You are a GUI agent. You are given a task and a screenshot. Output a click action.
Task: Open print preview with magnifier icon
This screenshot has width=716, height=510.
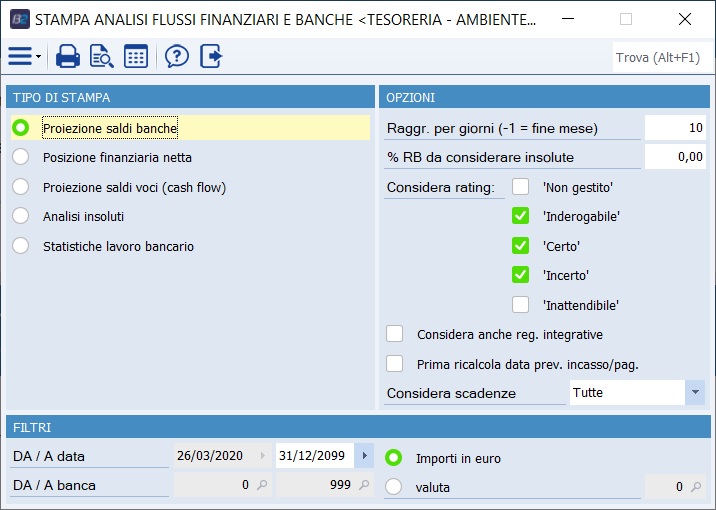(102, 56)
